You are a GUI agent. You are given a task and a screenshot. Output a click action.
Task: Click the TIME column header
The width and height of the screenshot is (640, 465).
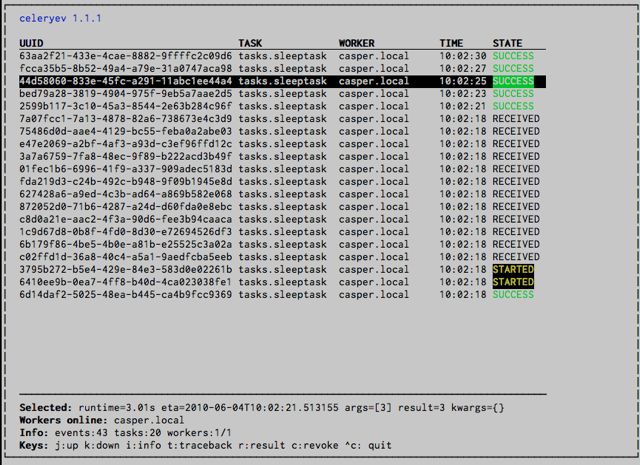451,43
